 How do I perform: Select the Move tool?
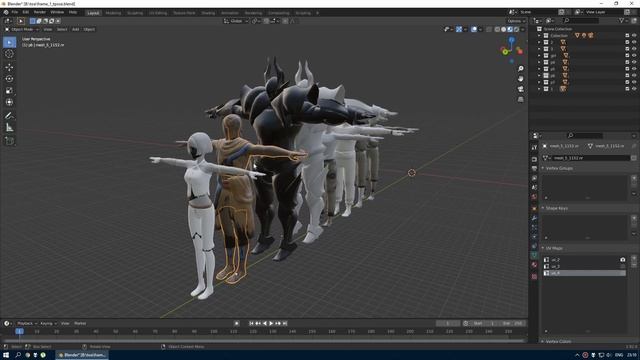pos(9,67)
